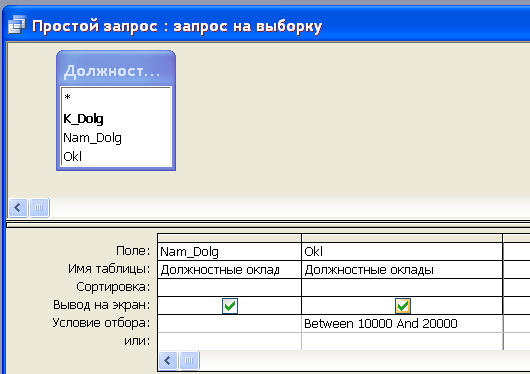Screen dimensions: 530x374
Task: Click the Условие отбора: row label
Action: (101, 323)
